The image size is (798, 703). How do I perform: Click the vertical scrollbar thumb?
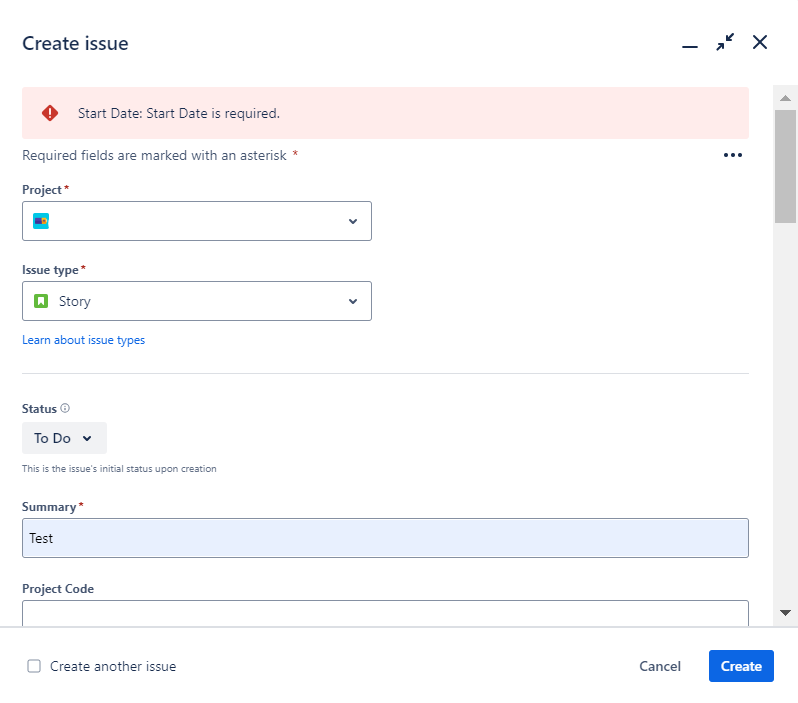coord(785,165)
